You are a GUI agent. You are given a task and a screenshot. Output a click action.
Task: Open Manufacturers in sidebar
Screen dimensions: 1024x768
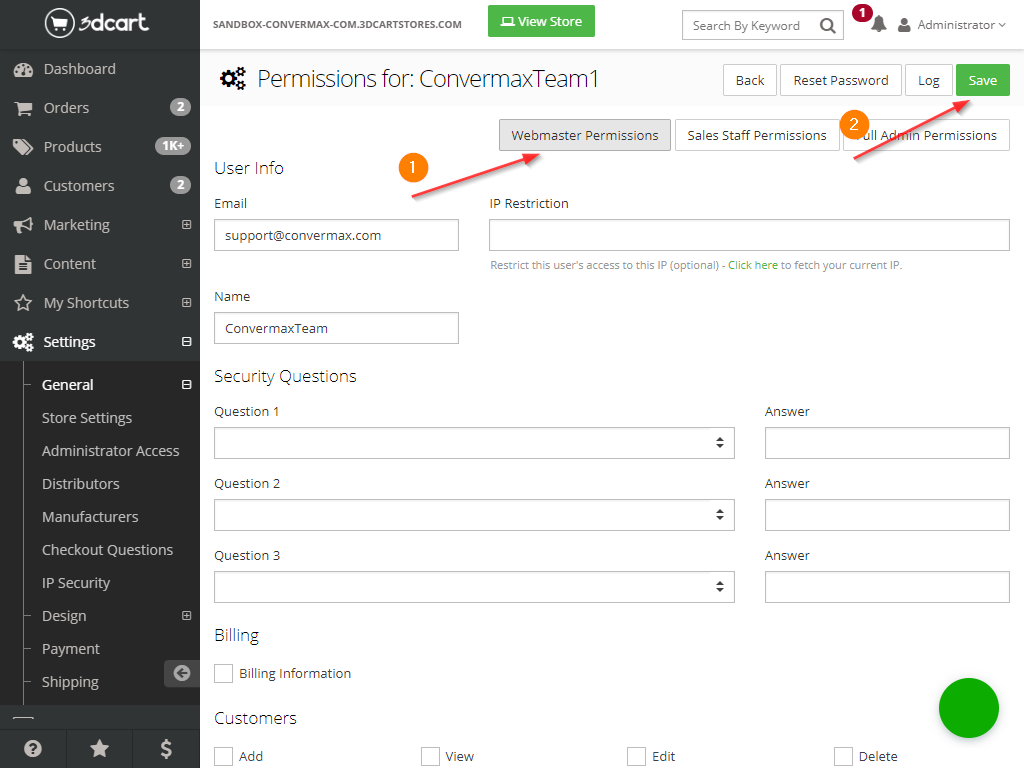click(x=90, y=517)
